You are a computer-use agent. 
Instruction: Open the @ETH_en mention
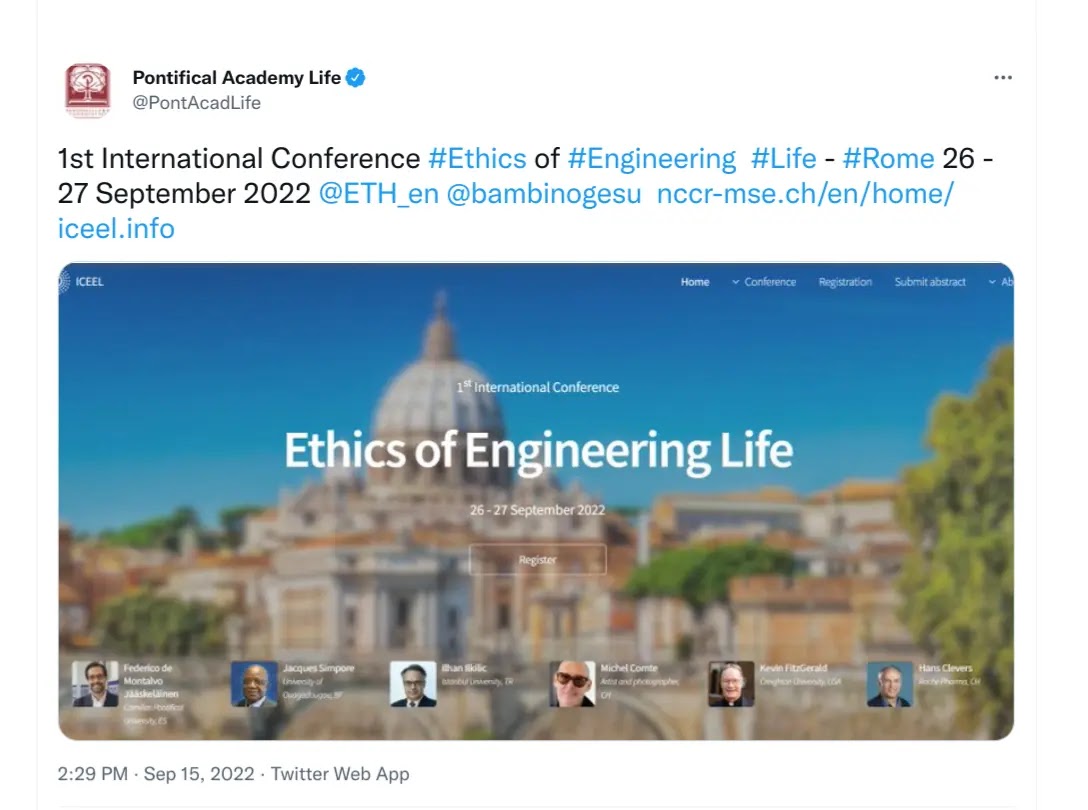coord(378,194)
